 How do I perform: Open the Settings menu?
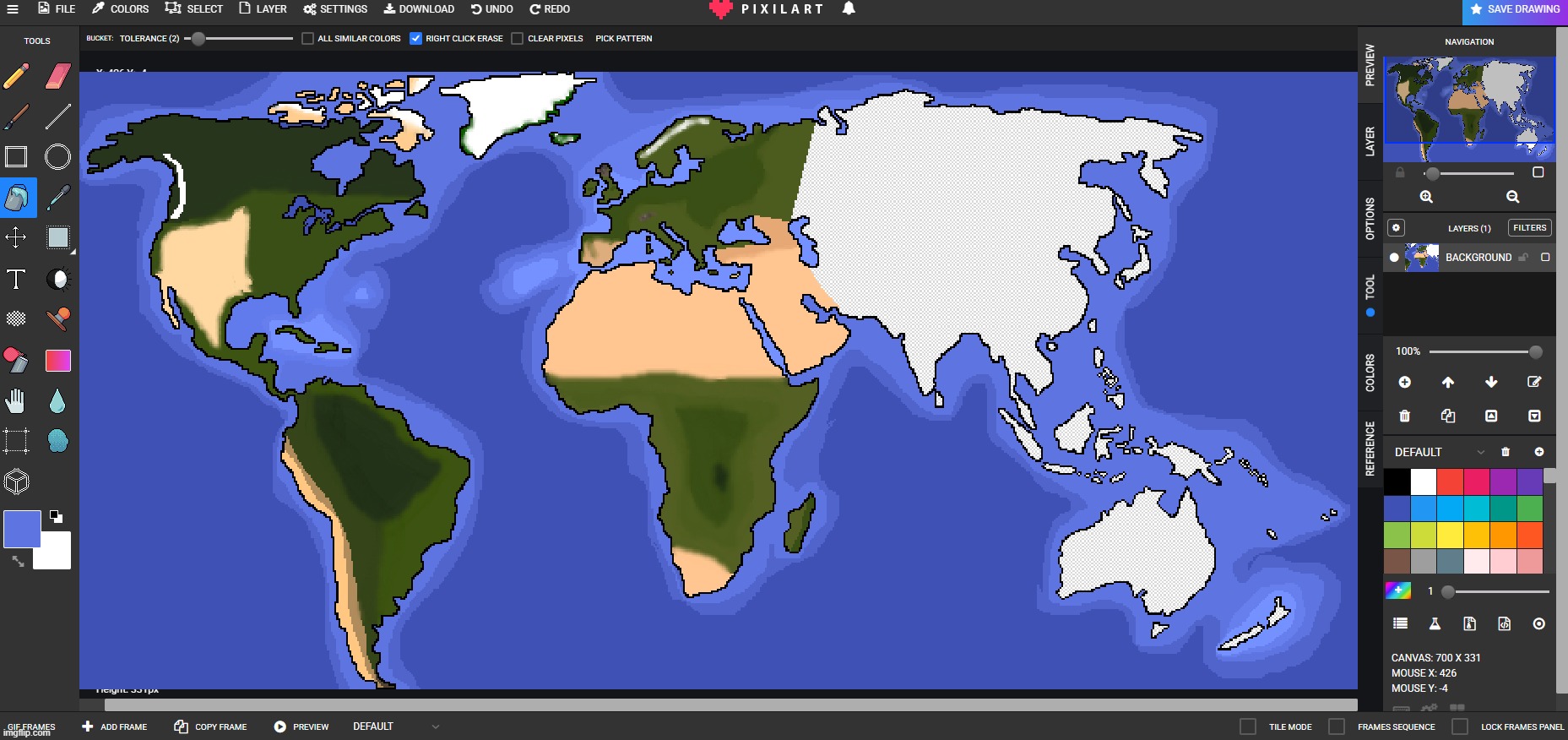(335, 9)
